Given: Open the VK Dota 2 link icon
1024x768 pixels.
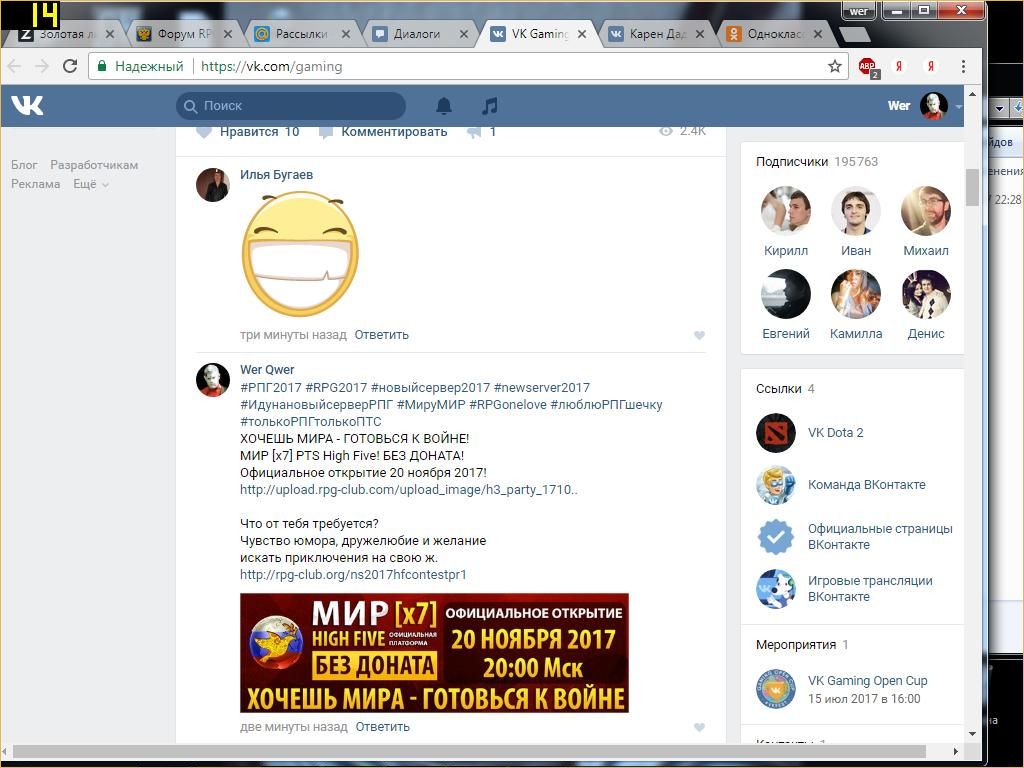Looking at the screenshot, I should point(776,432).
